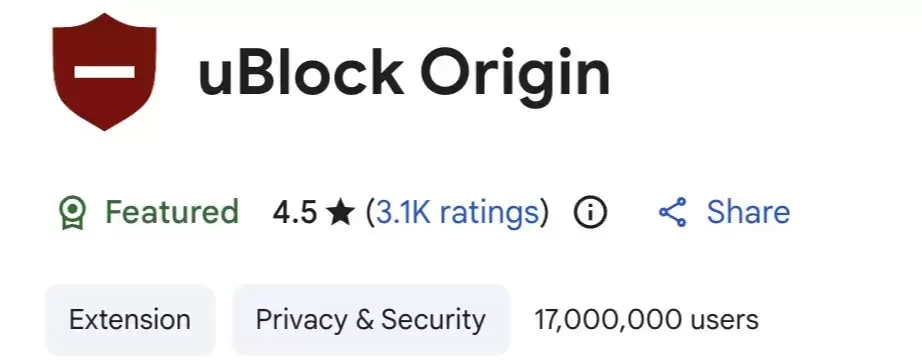Screen dimensions: 922x360
Task: Click the word Privacy in the chip
Action: [x=302, y=320]
